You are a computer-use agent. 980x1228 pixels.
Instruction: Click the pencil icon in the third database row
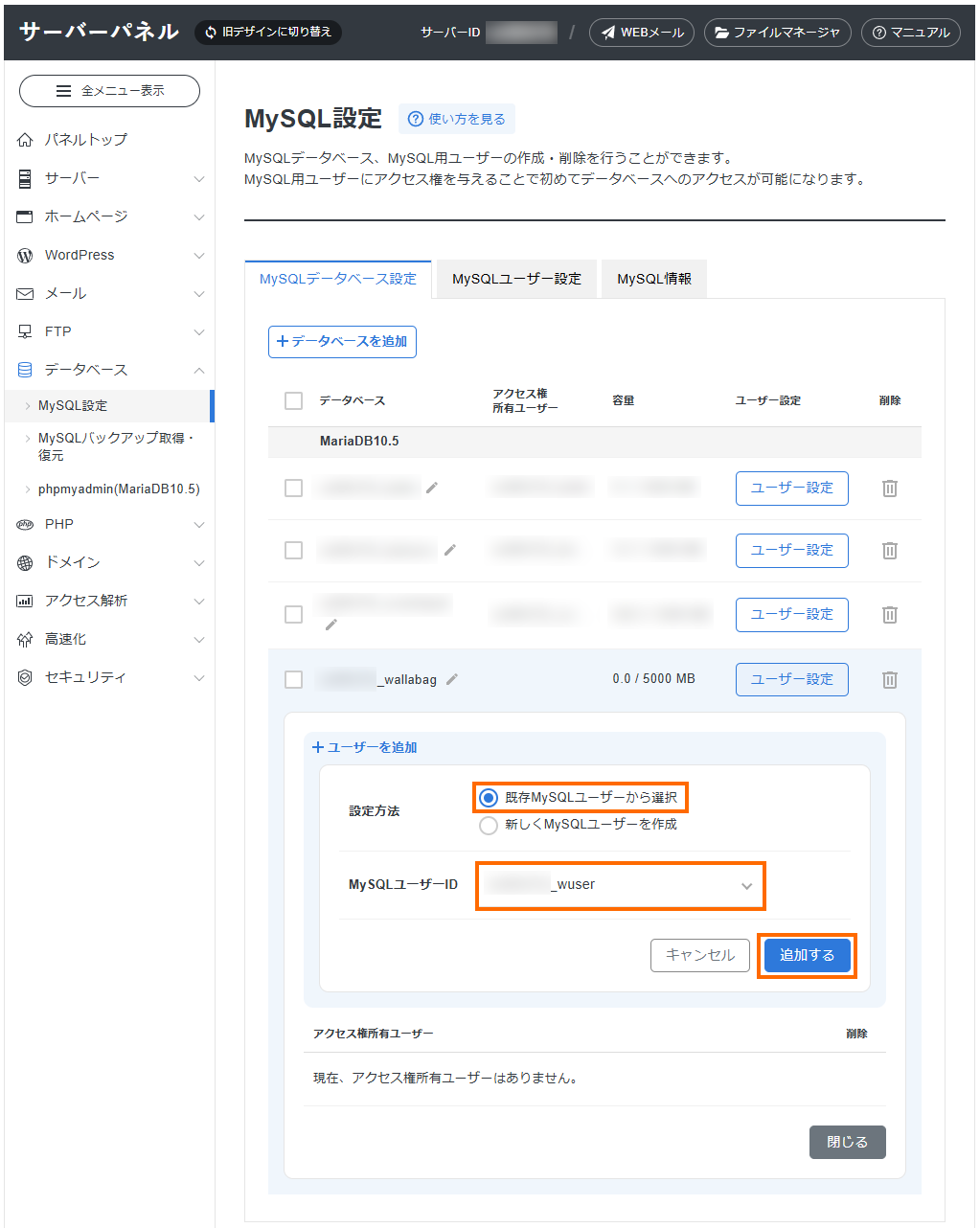coord(331,625)
